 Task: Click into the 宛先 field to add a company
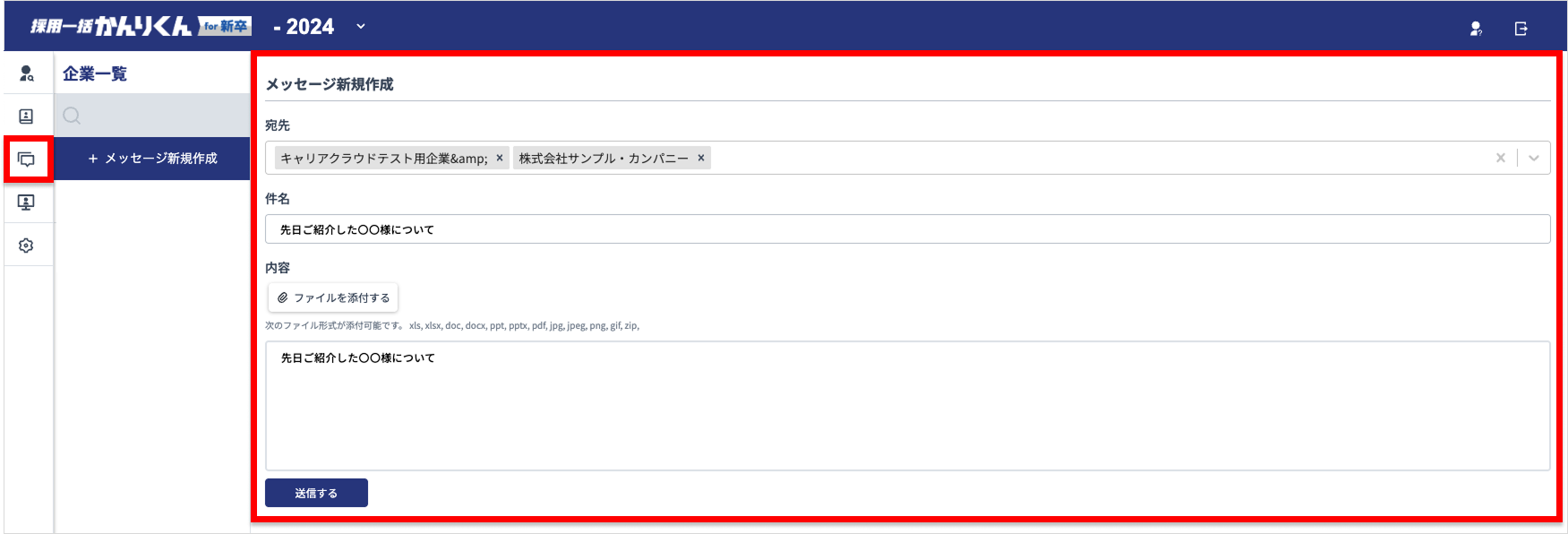[1075, 158]
